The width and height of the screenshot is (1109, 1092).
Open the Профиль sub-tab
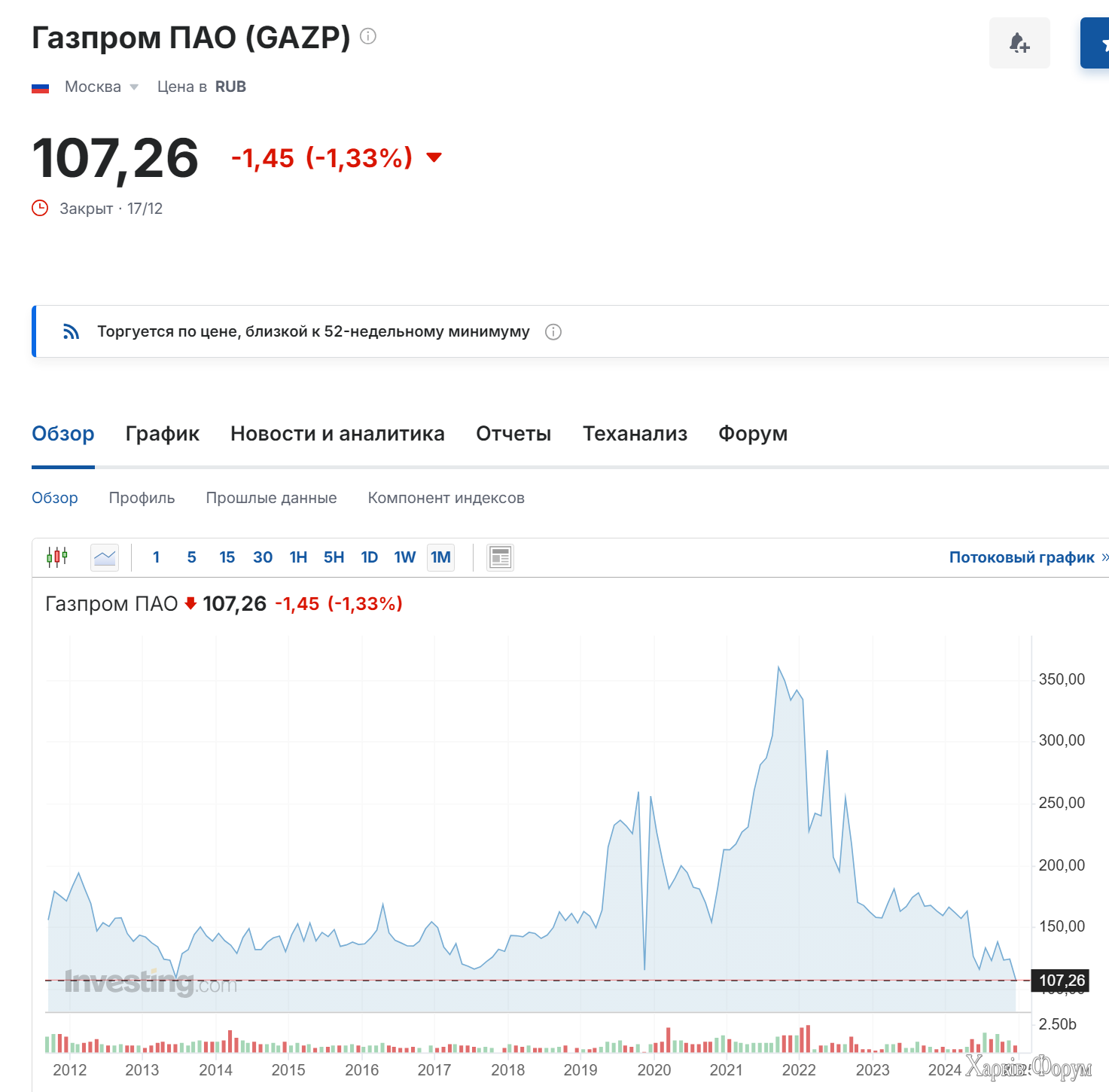coord(142,498)
